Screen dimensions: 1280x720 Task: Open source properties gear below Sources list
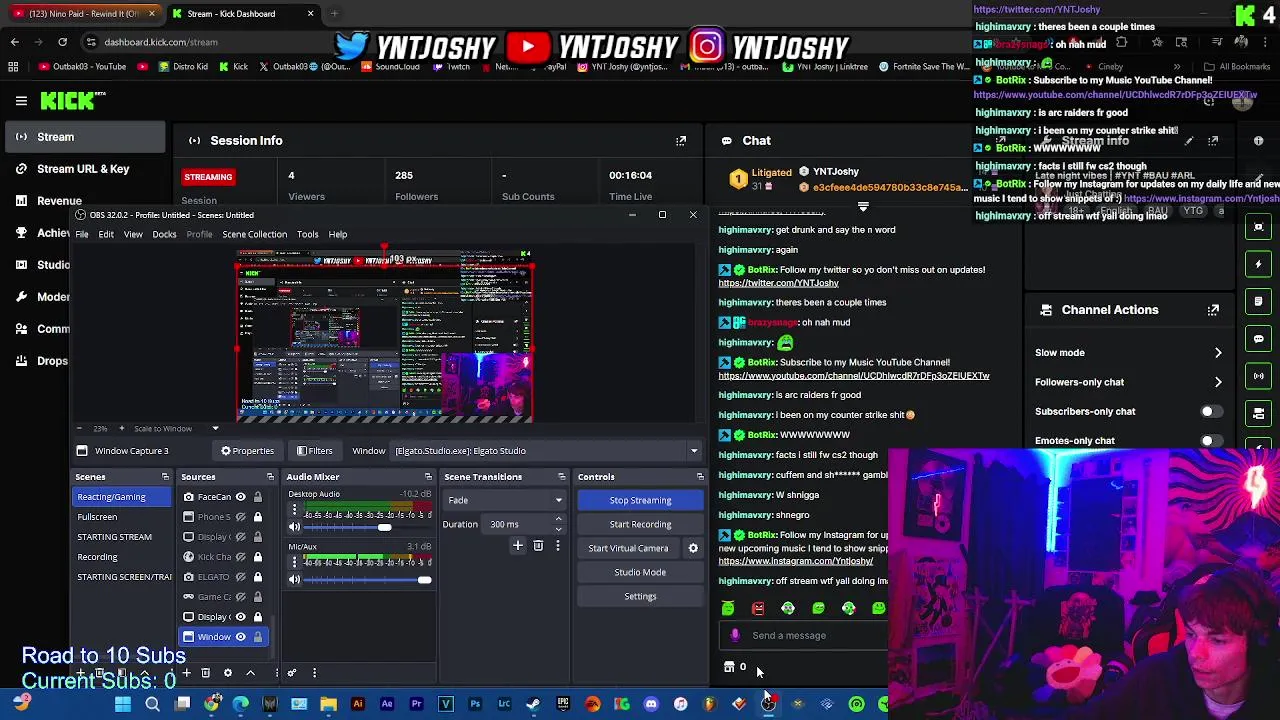(228, 673)
